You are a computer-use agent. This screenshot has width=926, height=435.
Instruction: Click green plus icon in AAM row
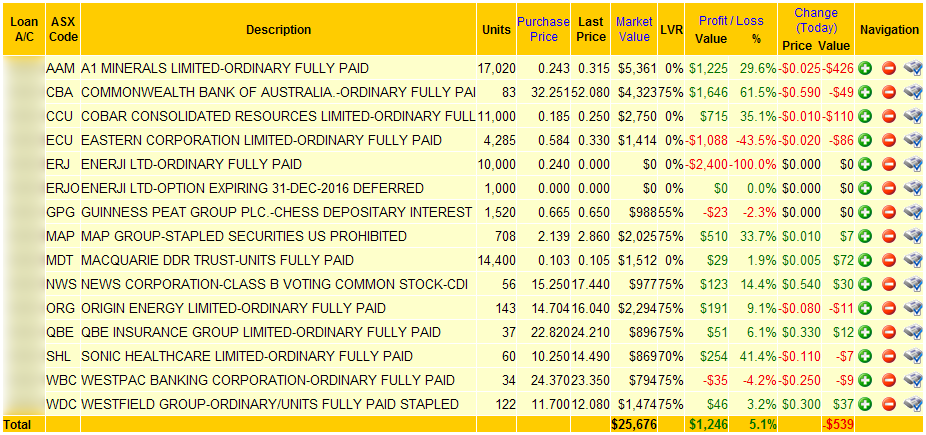click(866, 68)
